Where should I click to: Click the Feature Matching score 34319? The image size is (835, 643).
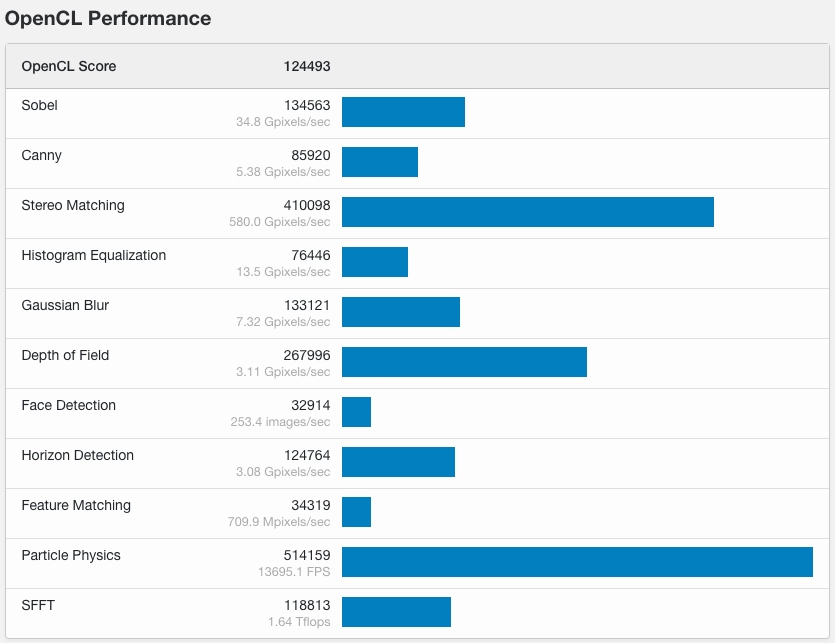pyautogui.click(x=310, y=506)
